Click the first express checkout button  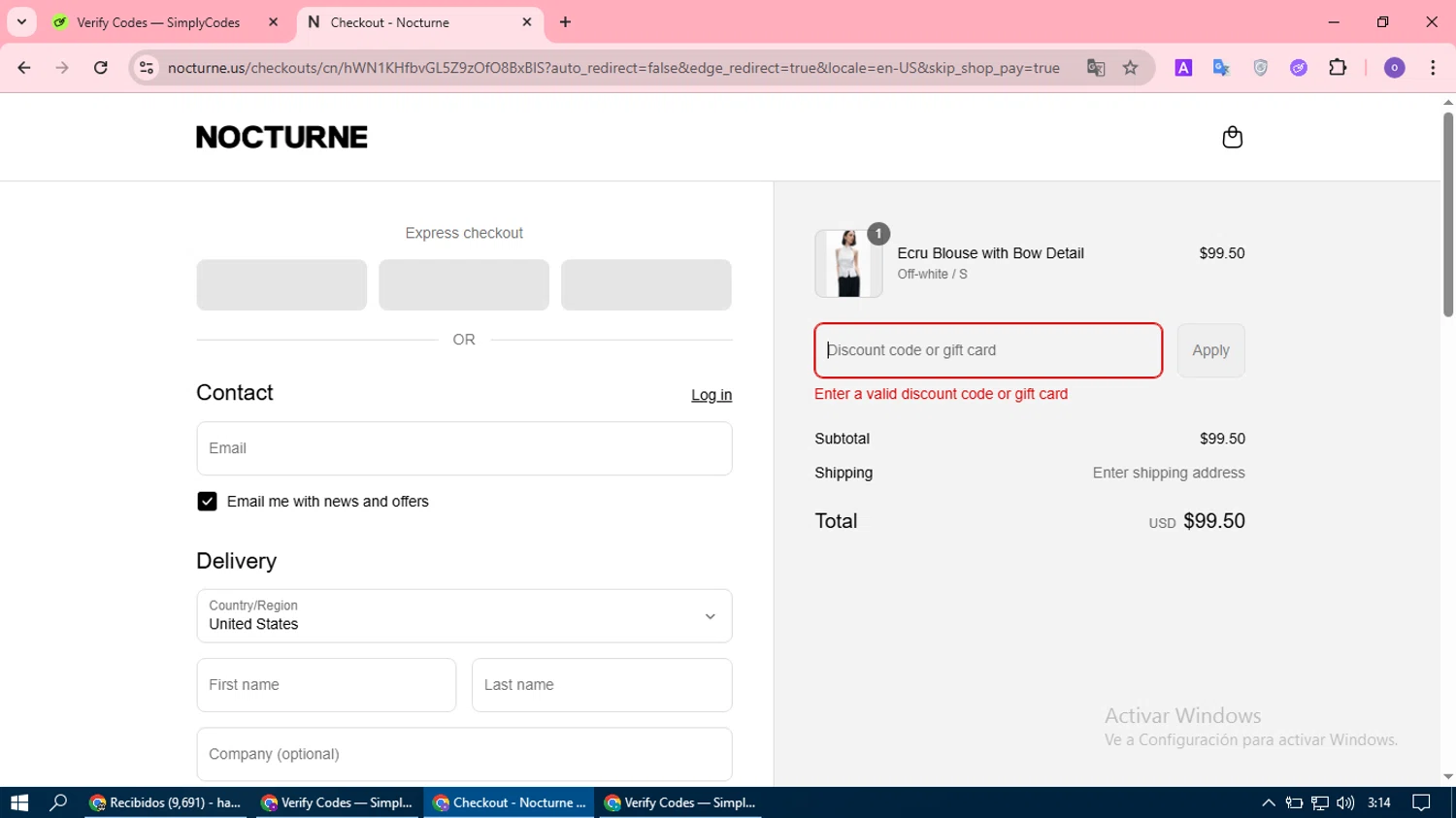tap(281, 284)
